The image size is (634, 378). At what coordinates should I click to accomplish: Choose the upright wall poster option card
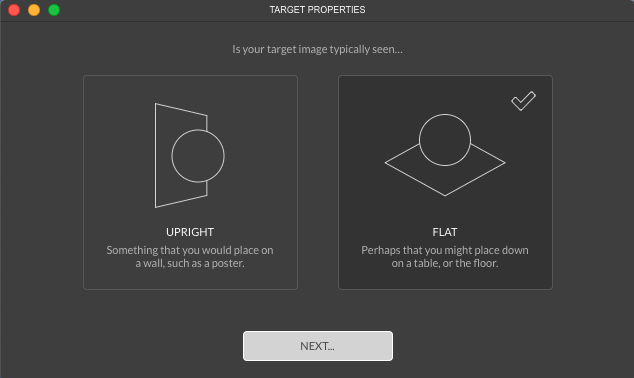coord(190,182)
